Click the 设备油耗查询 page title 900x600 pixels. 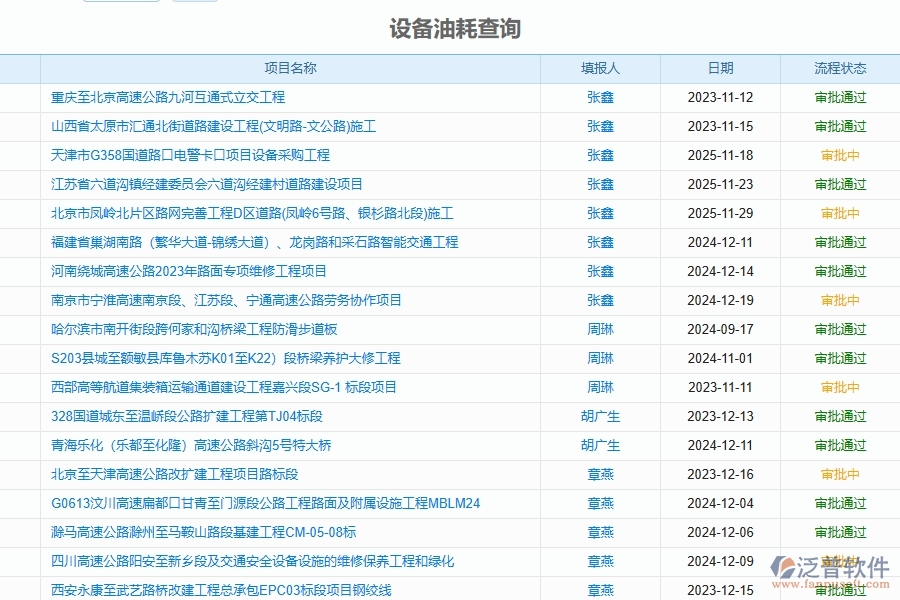point(450,29)
